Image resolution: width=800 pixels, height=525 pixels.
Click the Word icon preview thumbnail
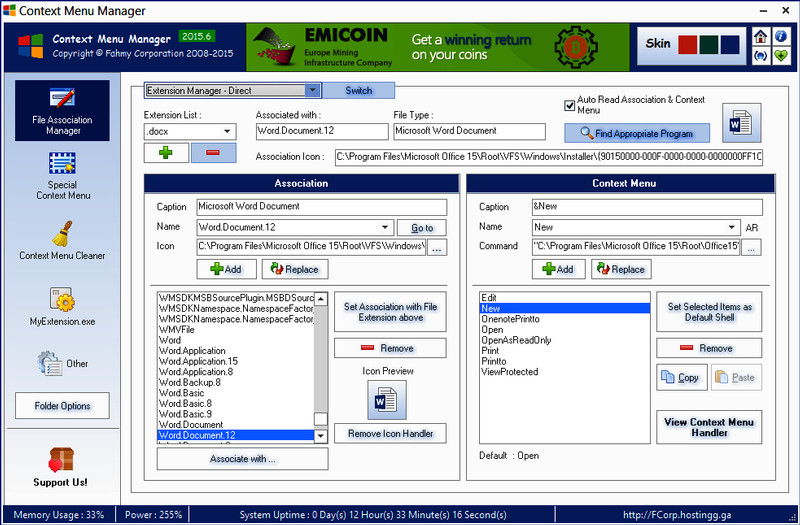click(x=387, y=399)
